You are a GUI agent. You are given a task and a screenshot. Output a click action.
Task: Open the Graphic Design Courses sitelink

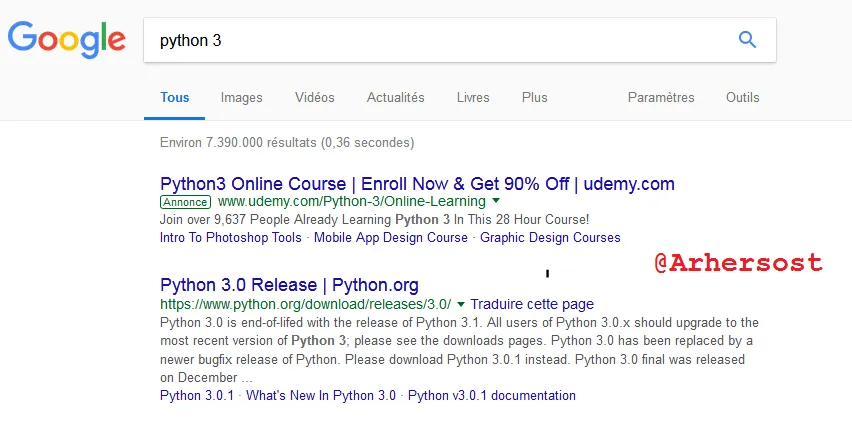click(x=550, y=238)
